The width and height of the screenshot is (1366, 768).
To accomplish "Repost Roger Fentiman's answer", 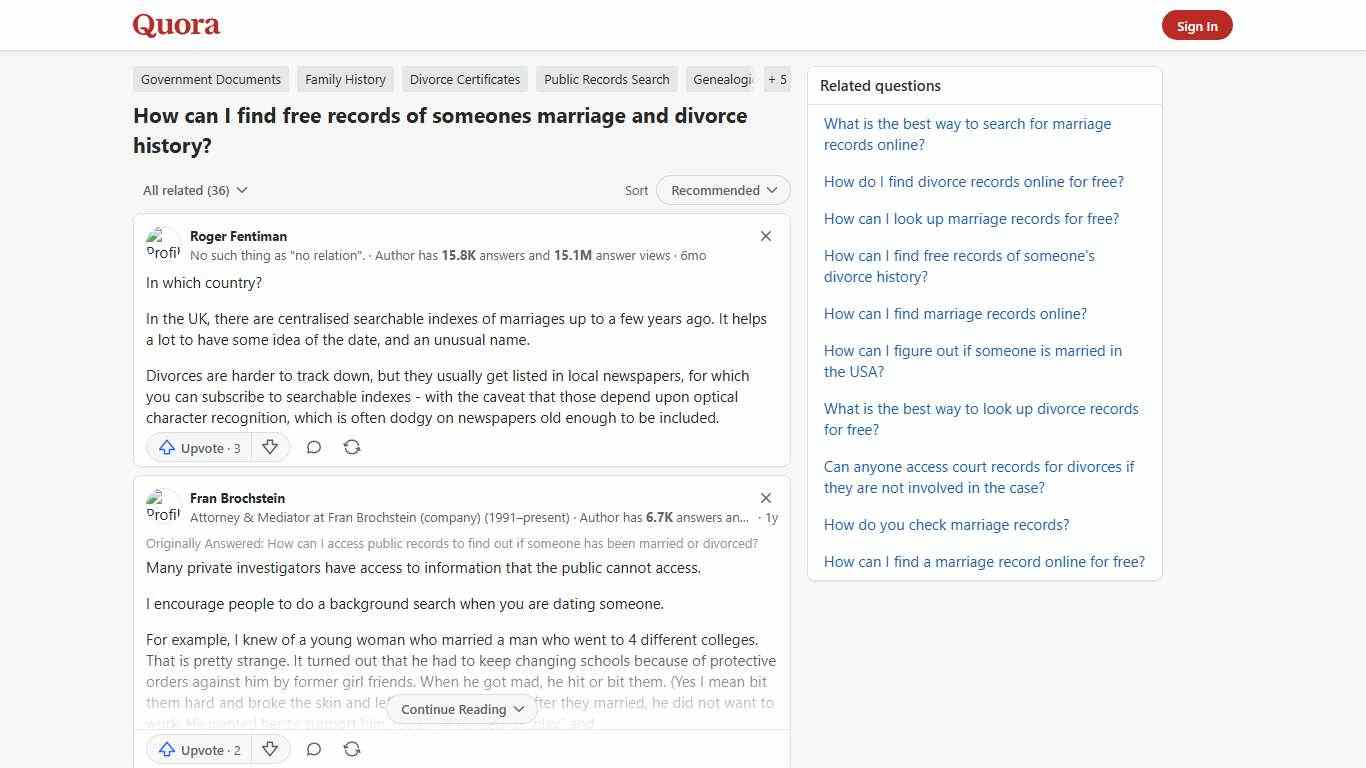I will click(x=351, y=447).
